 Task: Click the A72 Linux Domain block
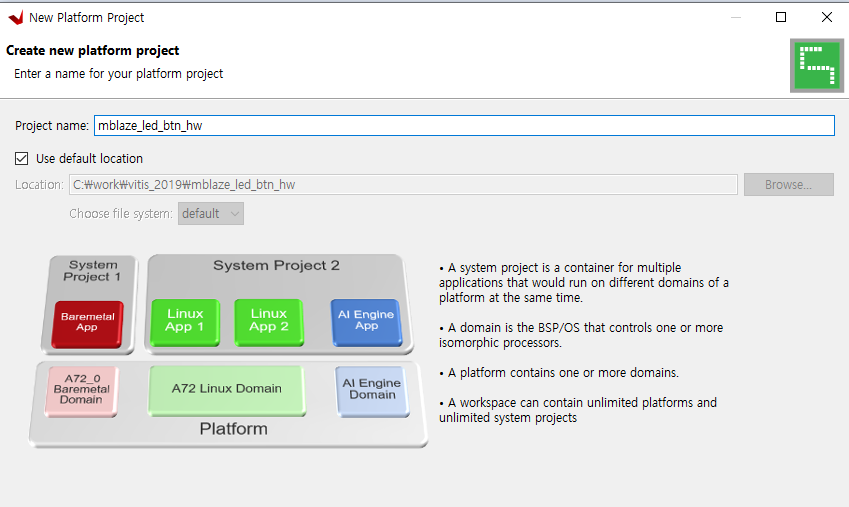tap(227, 390)
